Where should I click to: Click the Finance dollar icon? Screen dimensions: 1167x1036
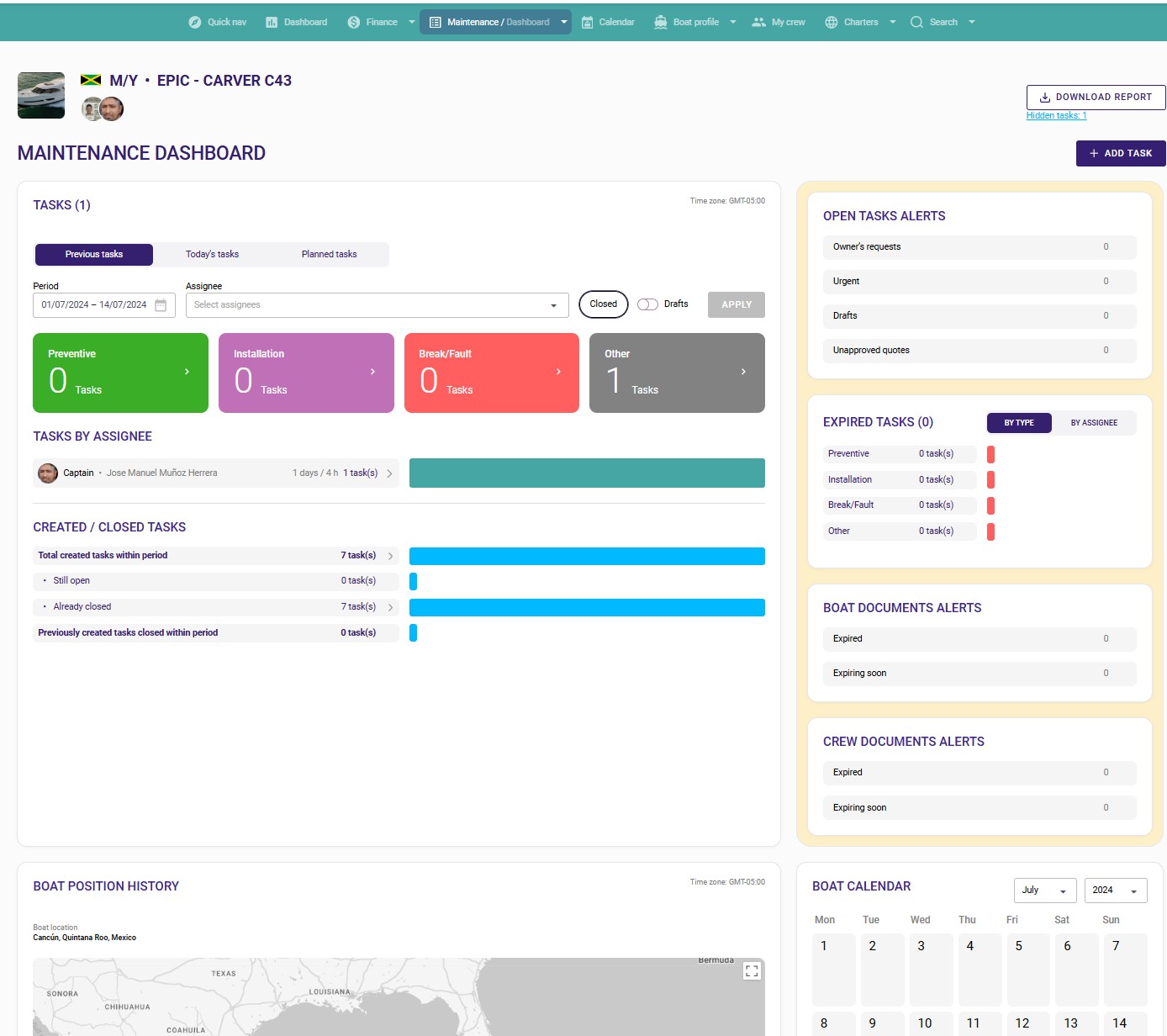pyautogui.click(x=354, y=22)
